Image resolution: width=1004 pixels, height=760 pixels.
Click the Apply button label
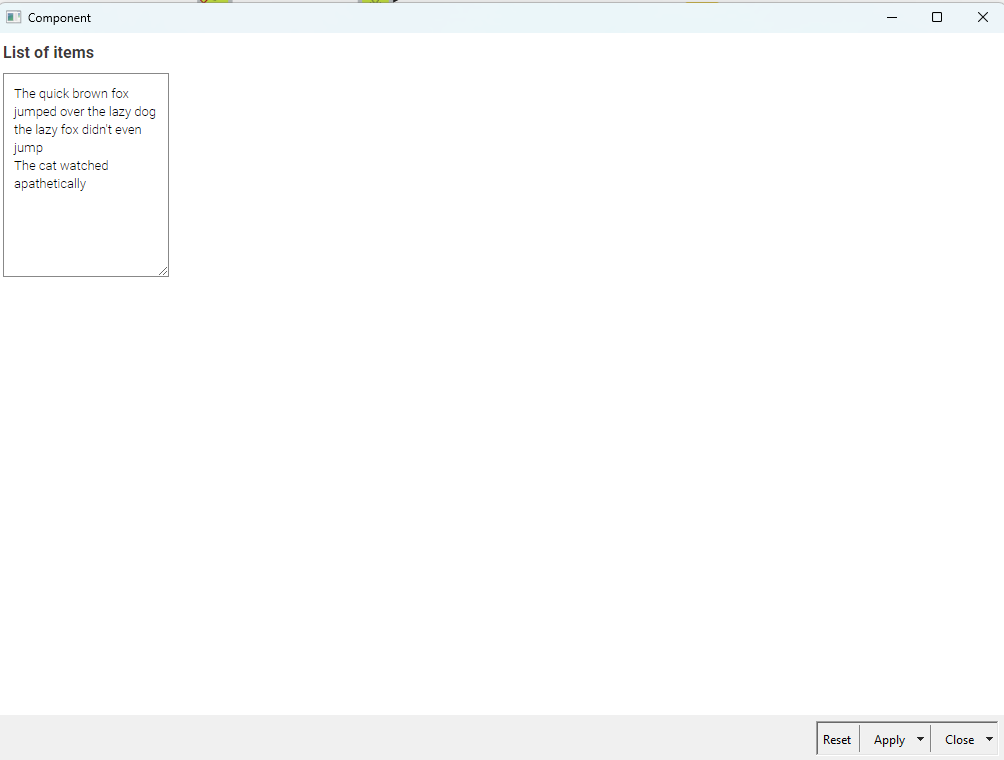pos(889,740)
